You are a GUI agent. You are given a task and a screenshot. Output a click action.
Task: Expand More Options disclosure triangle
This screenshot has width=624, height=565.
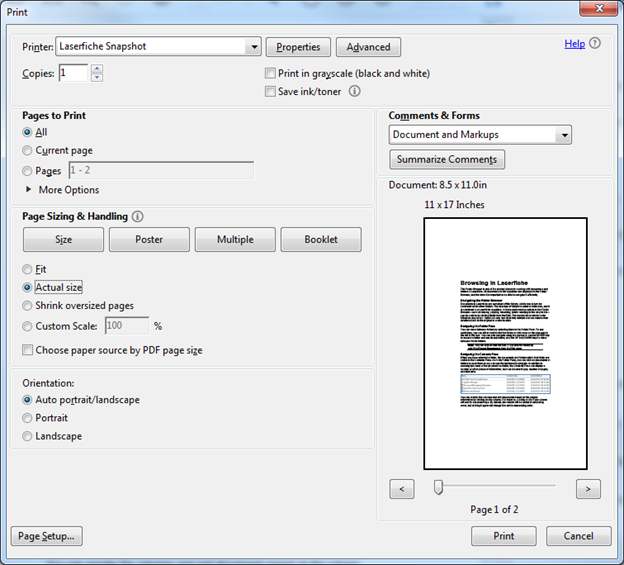click(29, 189)
